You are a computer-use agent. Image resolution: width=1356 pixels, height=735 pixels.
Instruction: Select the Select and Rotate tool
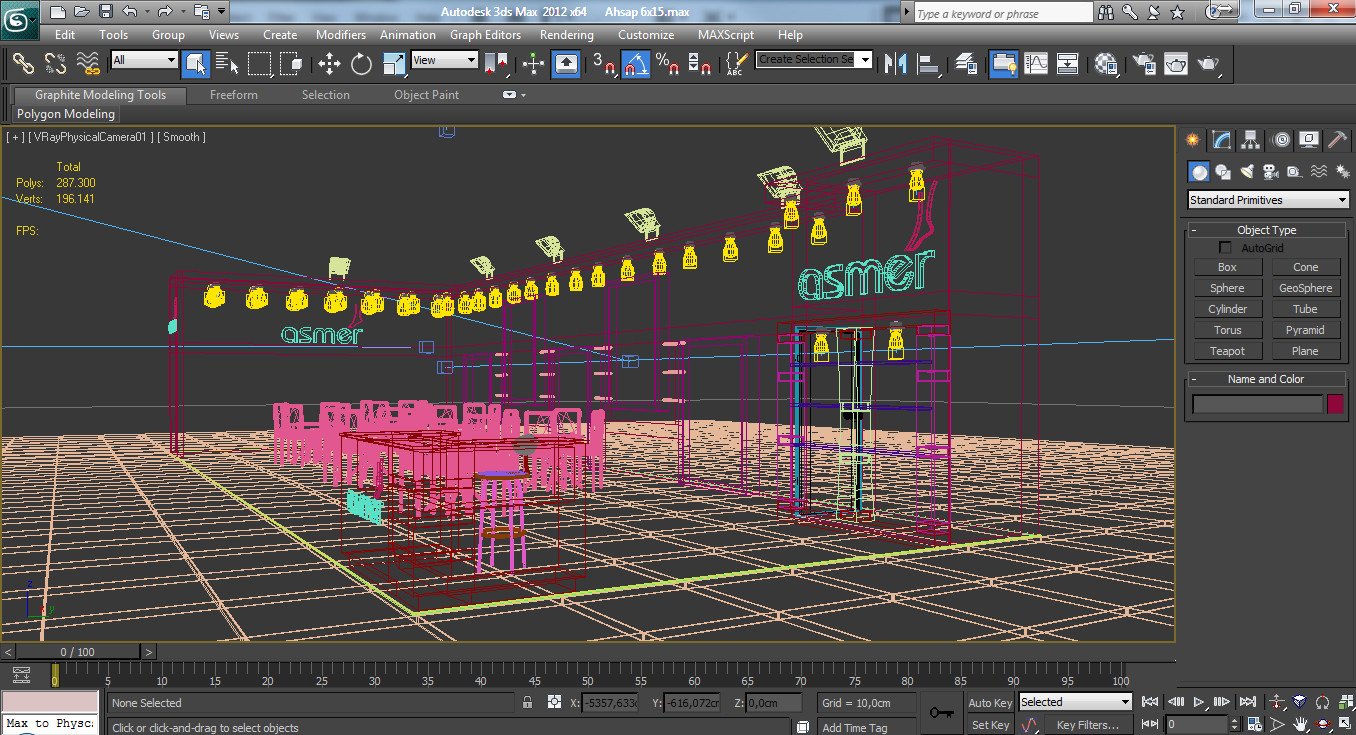pos(362,64)
